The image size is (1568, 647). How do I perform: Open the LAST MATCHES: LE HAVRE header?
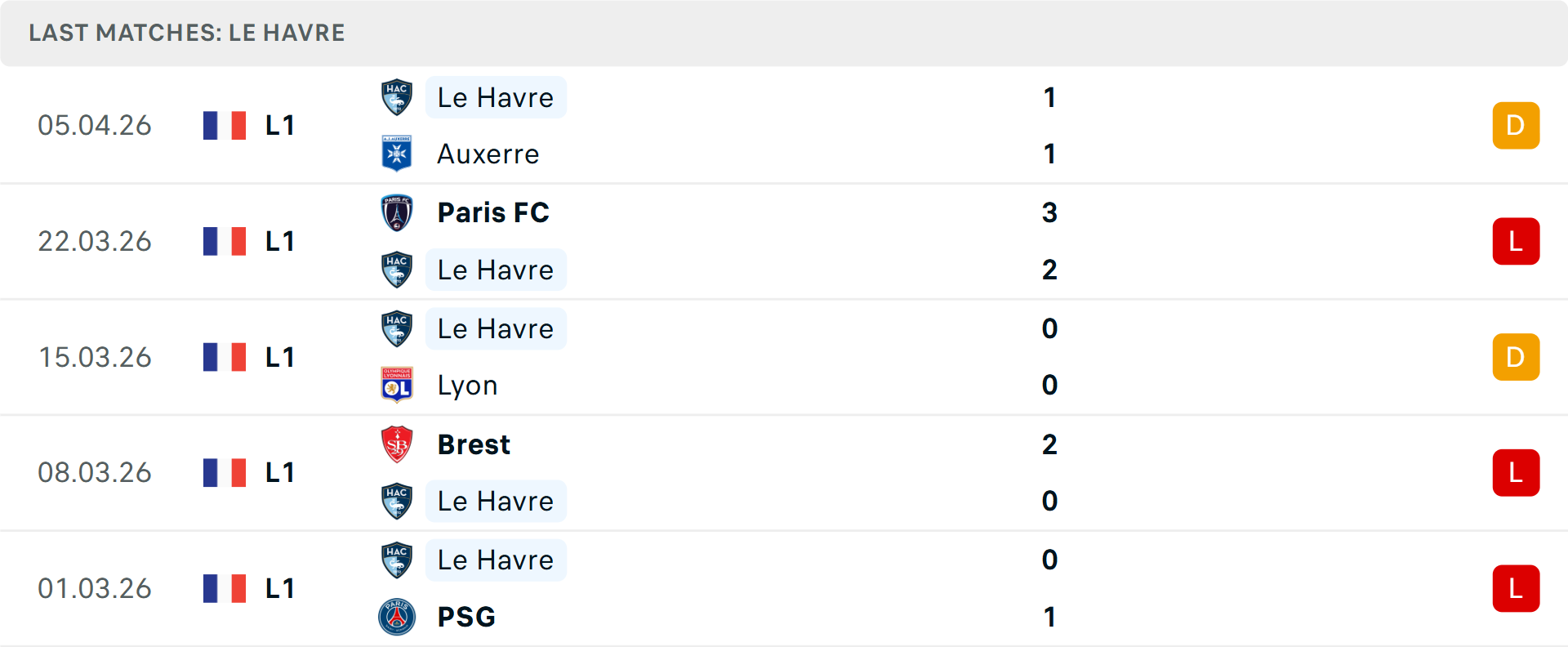186,33
